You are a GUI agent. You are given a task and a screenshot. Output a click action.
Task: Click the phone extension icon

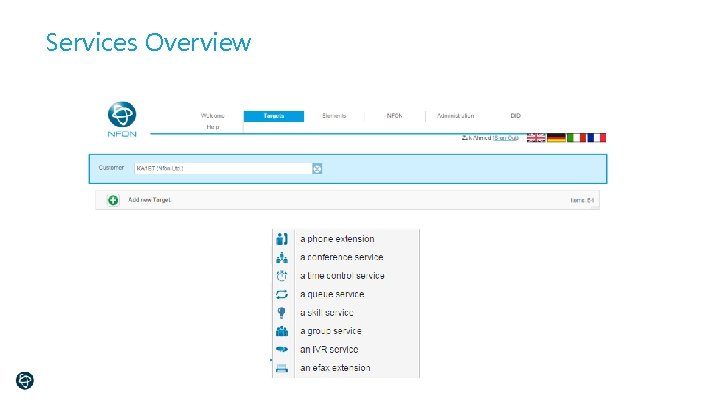(x=282, y=239)
